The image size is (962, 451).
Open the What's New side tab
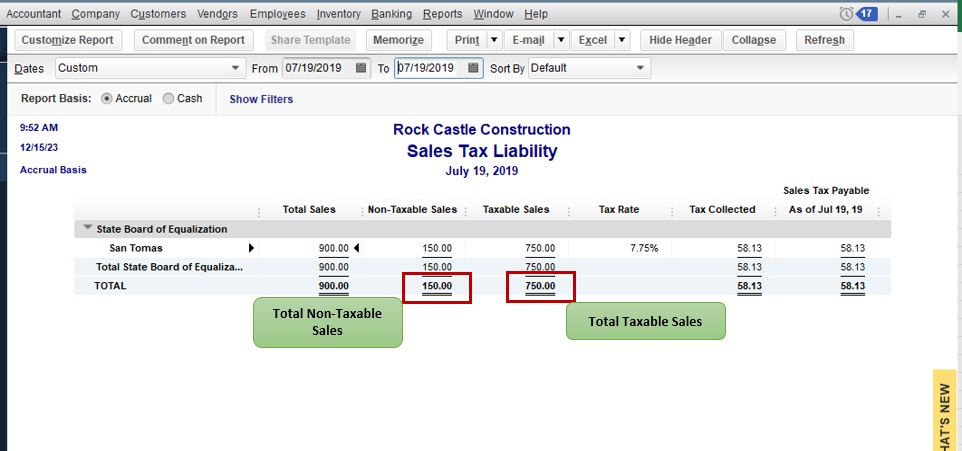(945, 411)
